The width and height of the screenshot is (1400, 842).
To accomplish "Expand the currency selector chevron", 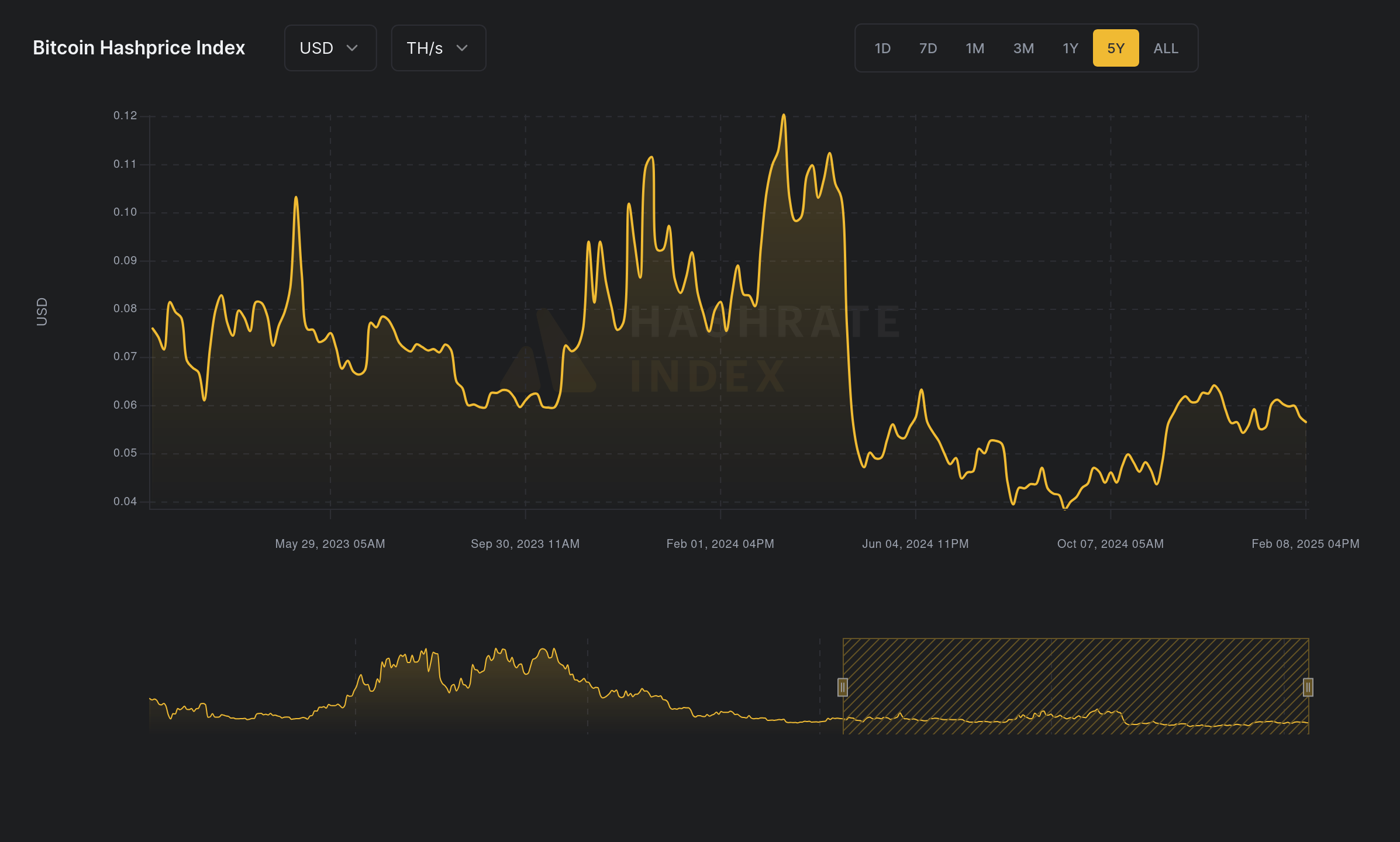I will pyautogui.click(x=353, y=49).
